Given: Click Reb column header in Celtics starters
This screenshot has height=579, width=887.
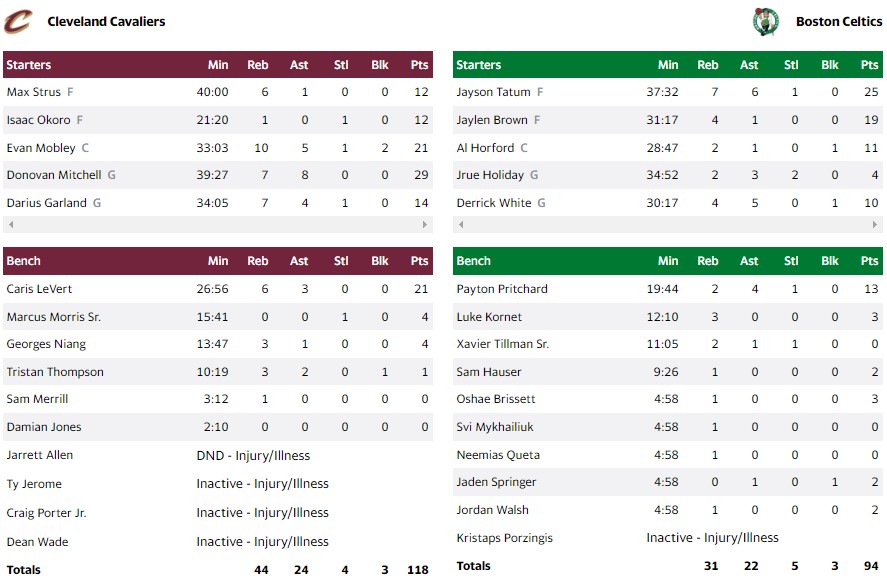Looking at the screenshot, I should tap(707, 65).
